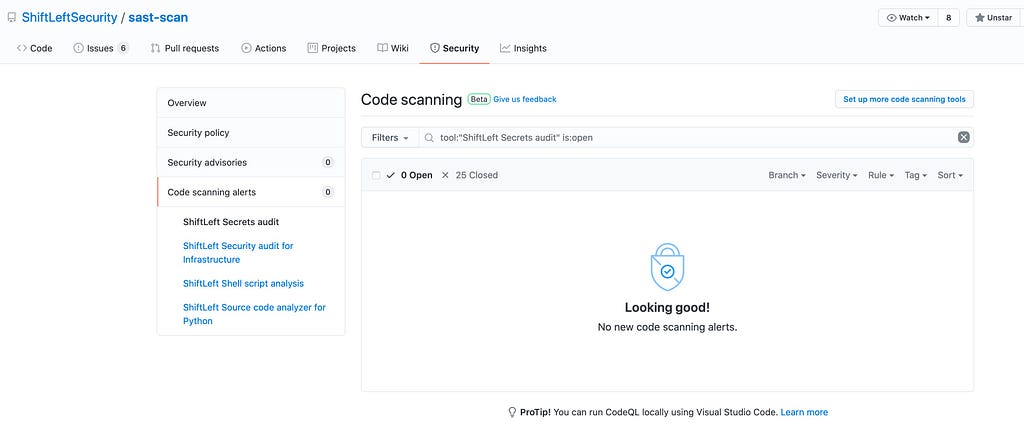Open the Watch dropdown button
Viewport: 1024px width, 438px height.
pyautogui.click(x=908, y=18)
